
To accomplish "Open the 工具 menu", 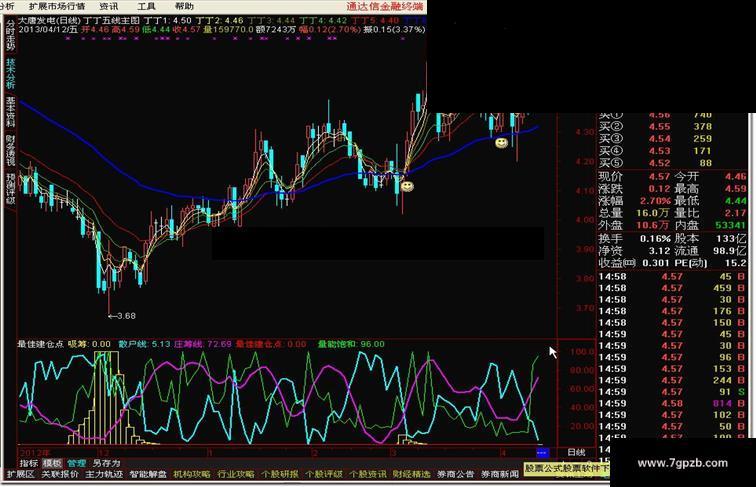I will [x=146, y=6].
